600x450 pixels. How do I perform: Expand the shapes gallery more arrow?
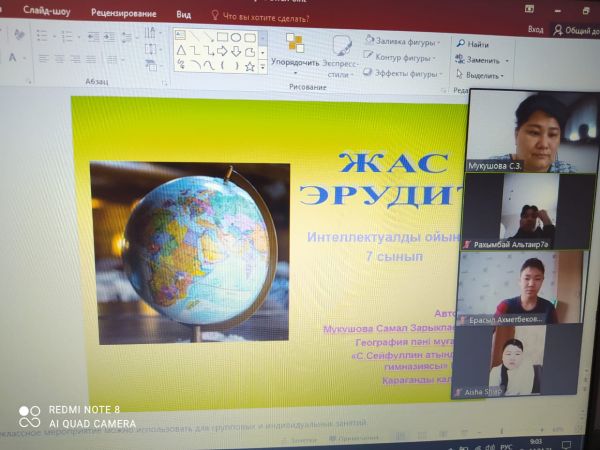[263, 68]
